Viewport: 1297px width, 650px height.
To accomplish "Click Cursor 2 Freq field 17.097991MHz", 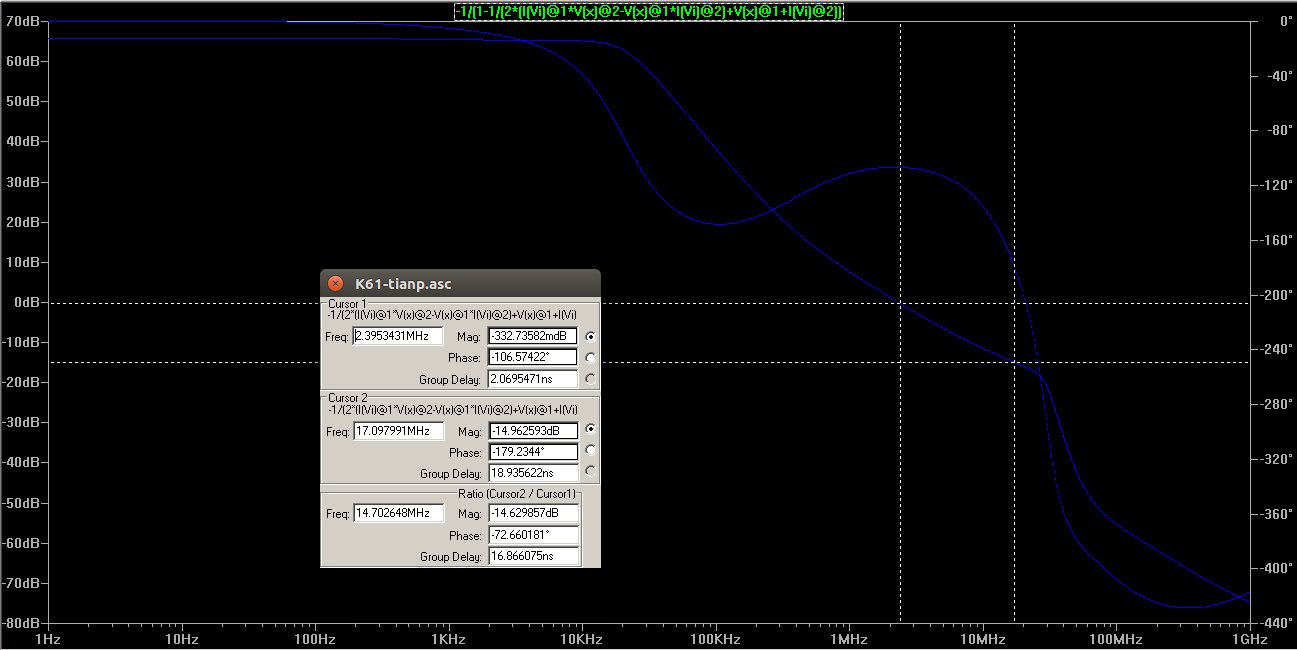I will pyautogui.click(x=398, y=431).
